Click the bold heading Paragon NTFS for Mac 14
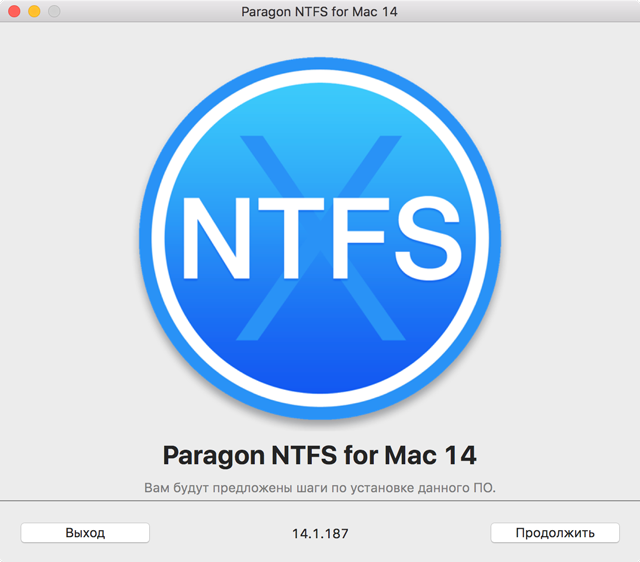 click(x=320, y=455)
